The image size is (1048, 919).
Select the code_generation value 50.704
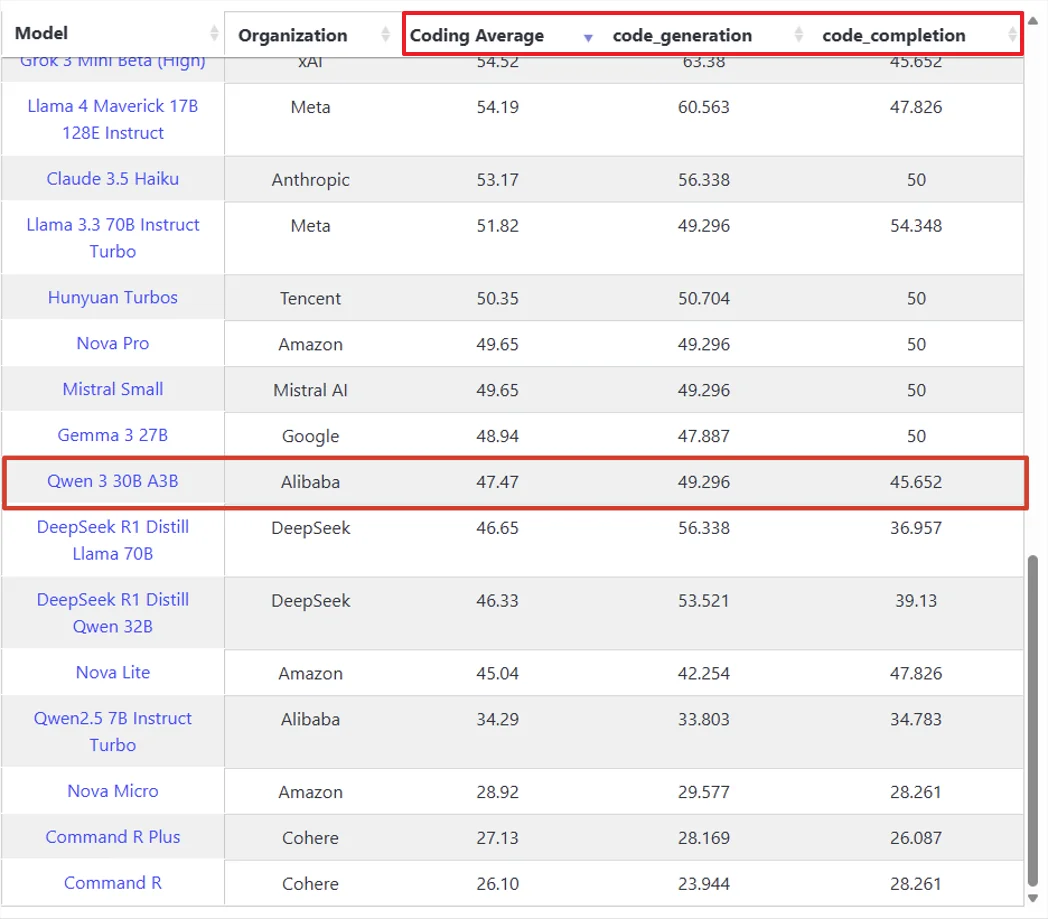click(x=704, y=298)
